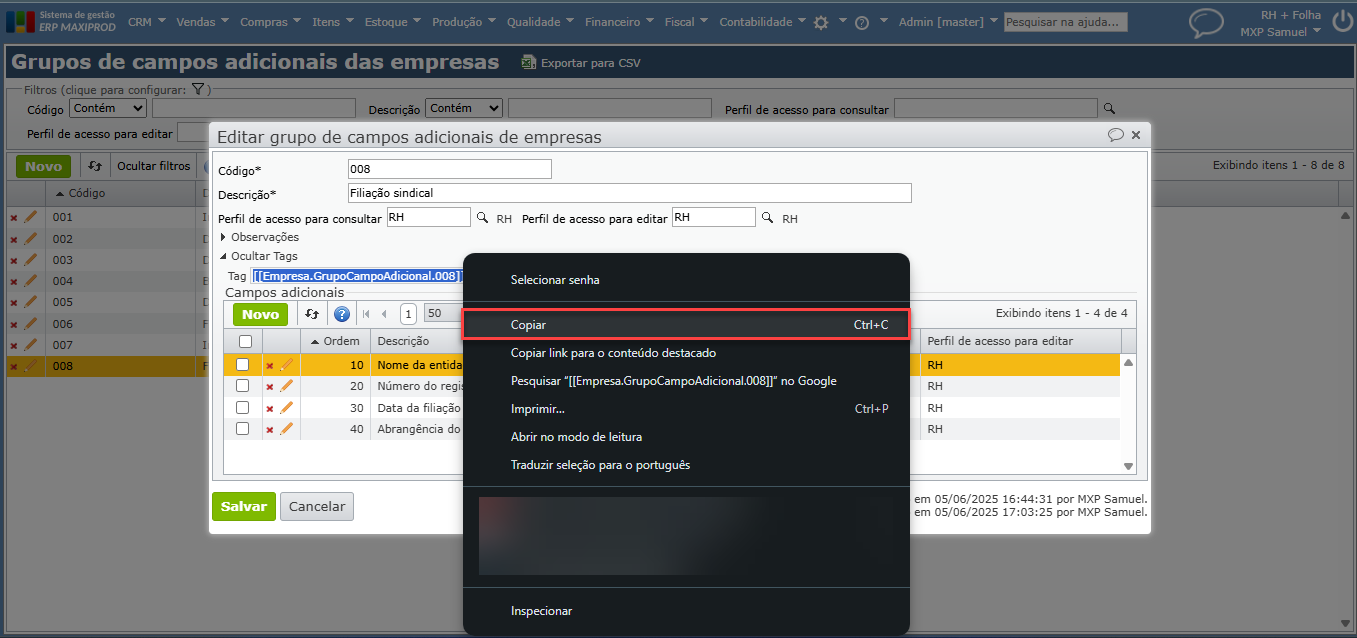Open the chat speech bubble in header
This screenshot has width=1357, height=638.
tap(1206, 24)
